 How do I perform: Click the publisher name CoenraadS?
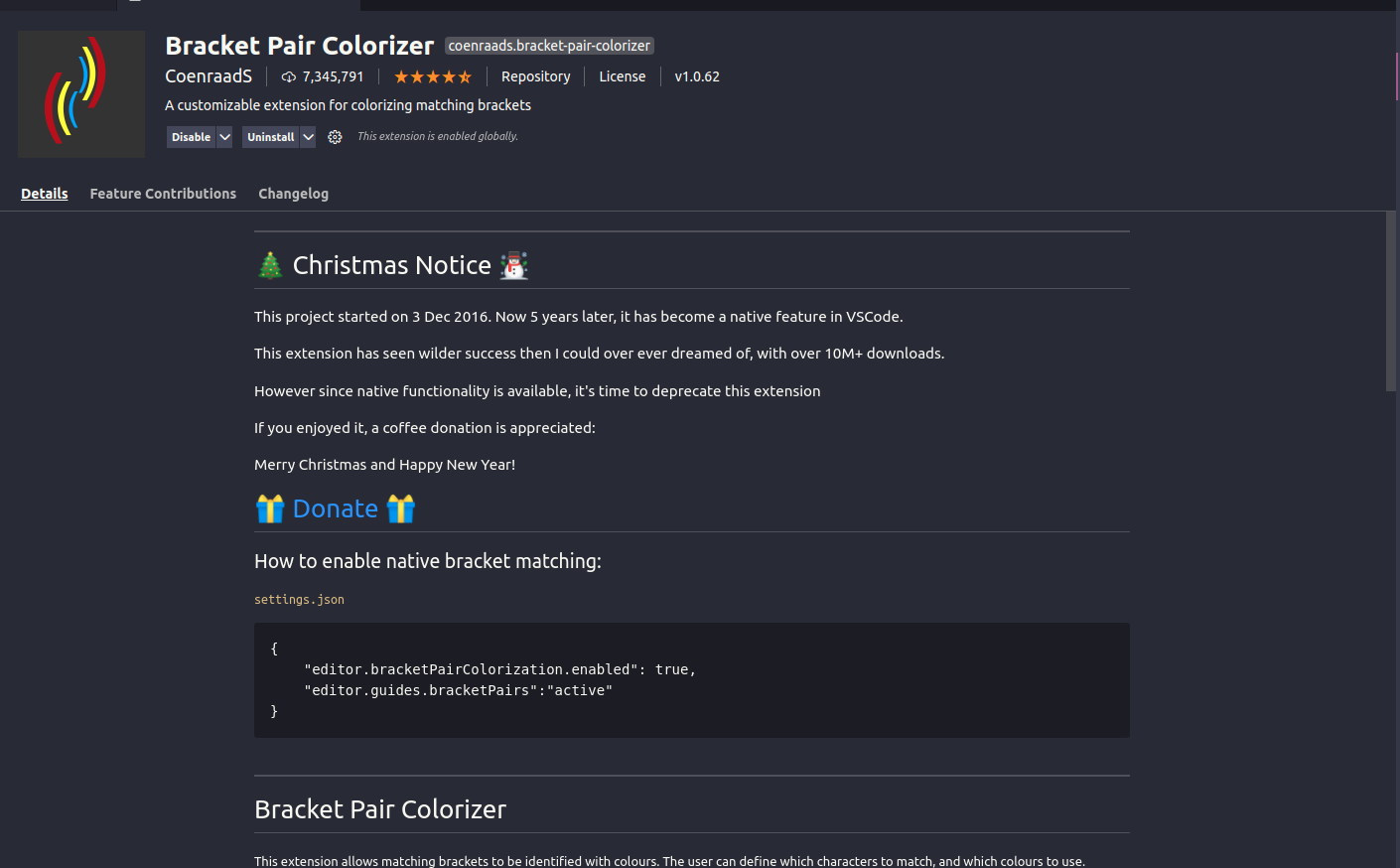tap(209, 75)
